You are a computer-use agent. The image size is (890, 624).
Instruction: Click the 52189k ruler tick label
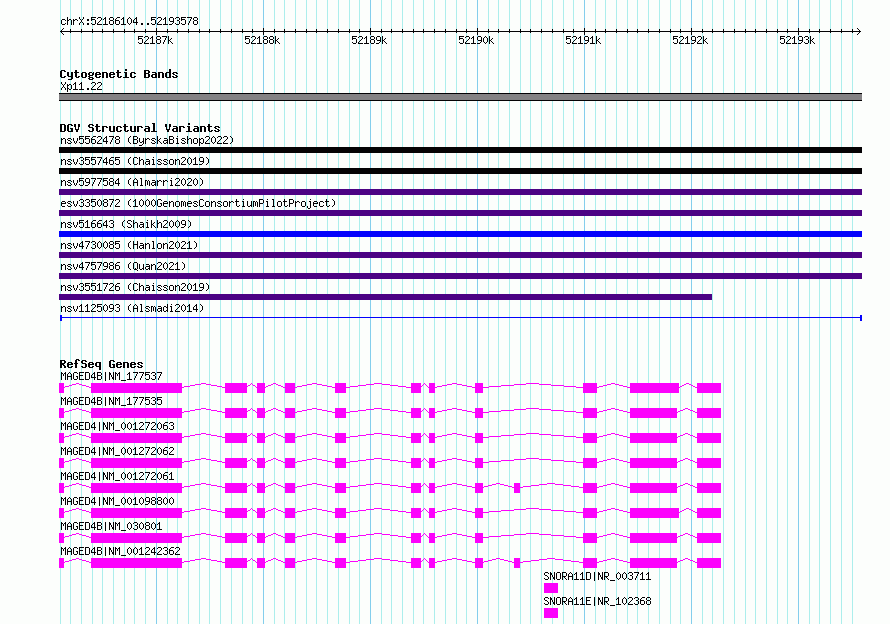[x=369, y=40]
